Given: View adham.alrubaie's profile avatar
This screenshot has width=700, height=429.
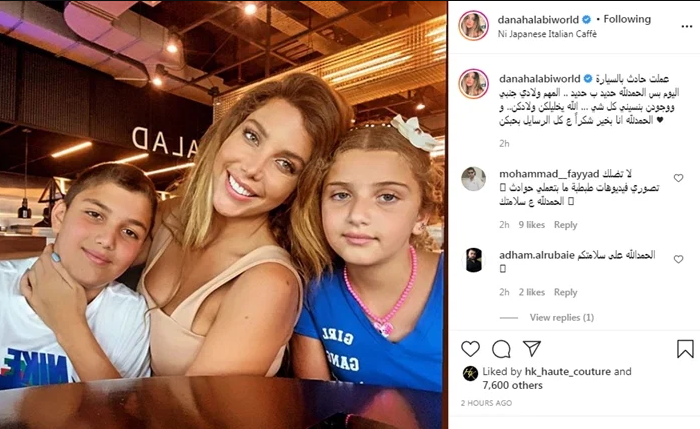Looking at the screenshot, I should [x=473, y=260].
